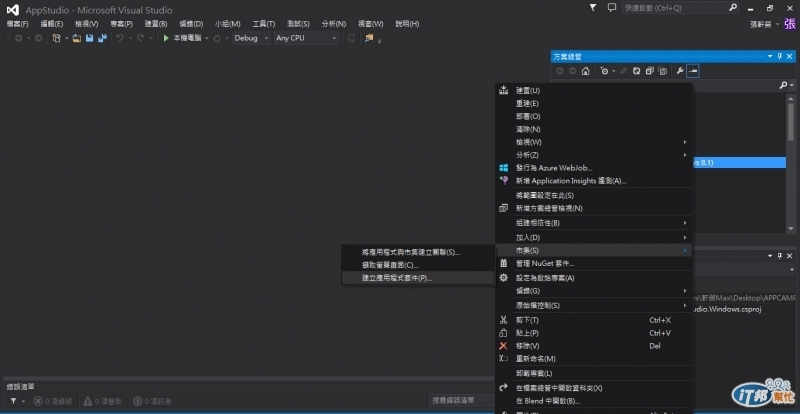
Task: Choose 重新命名(M) from context menu
Action: click(593, 359)
